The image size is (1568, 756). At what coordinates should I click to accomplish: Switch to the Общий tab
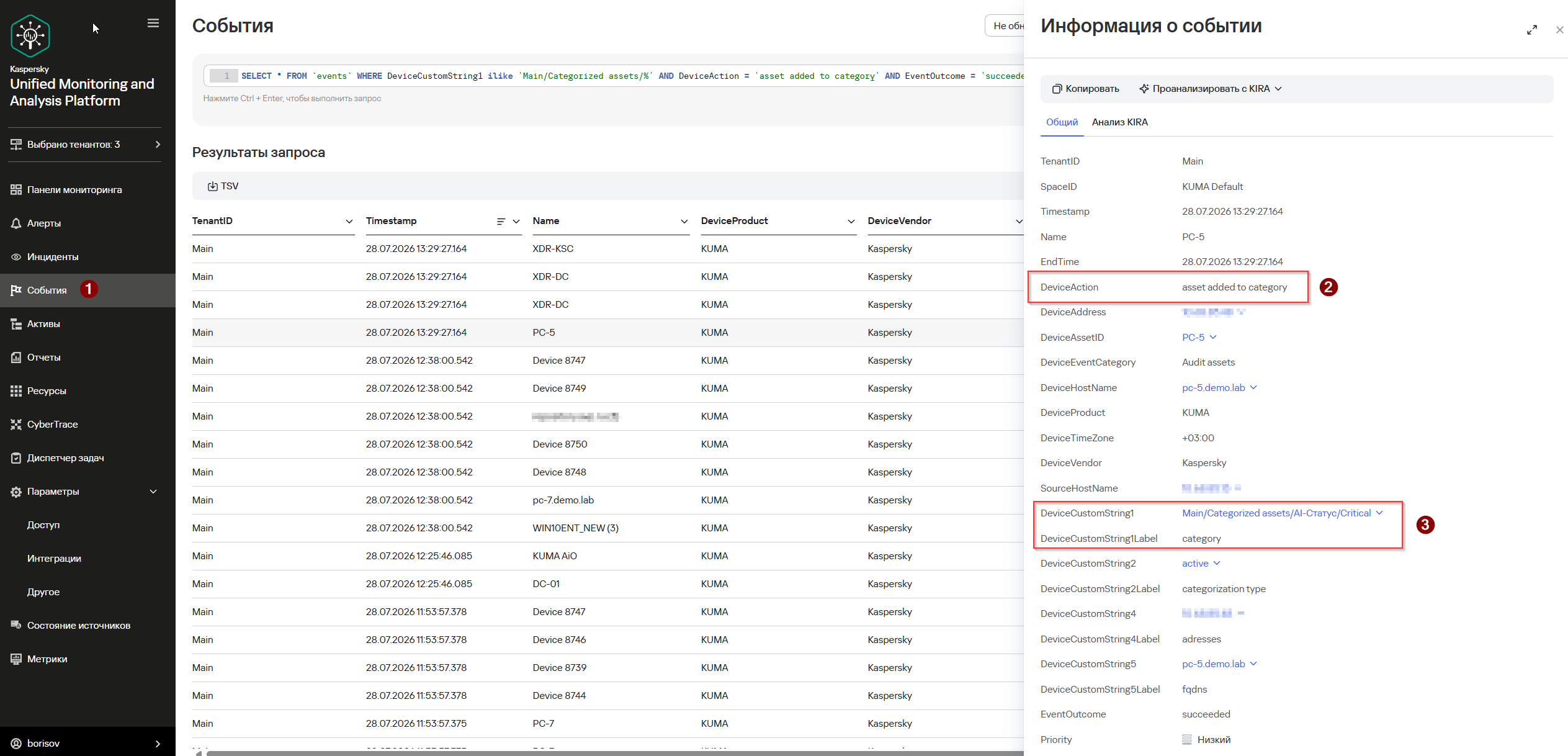[x=1062, y=122]
